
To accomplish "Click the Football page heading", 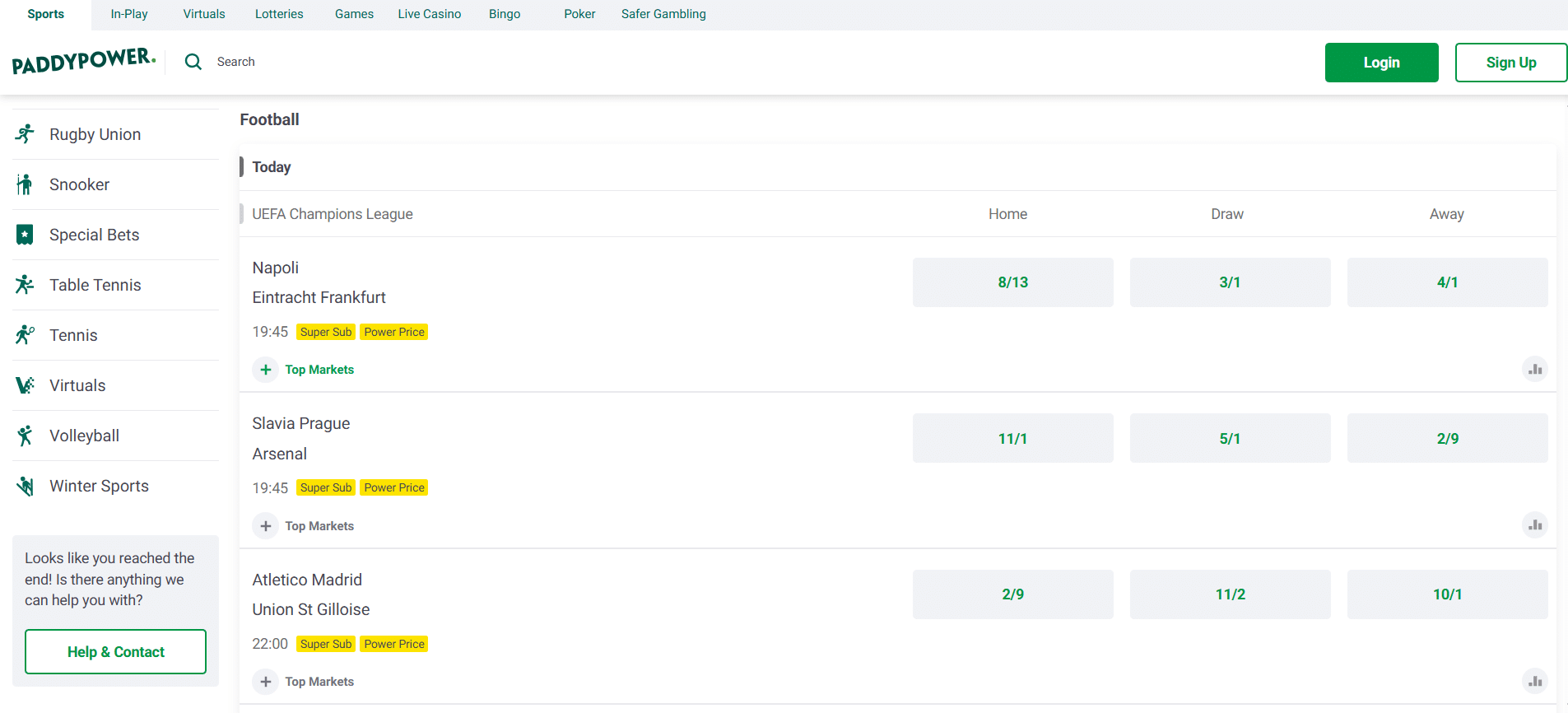I will tap(270, 119).
